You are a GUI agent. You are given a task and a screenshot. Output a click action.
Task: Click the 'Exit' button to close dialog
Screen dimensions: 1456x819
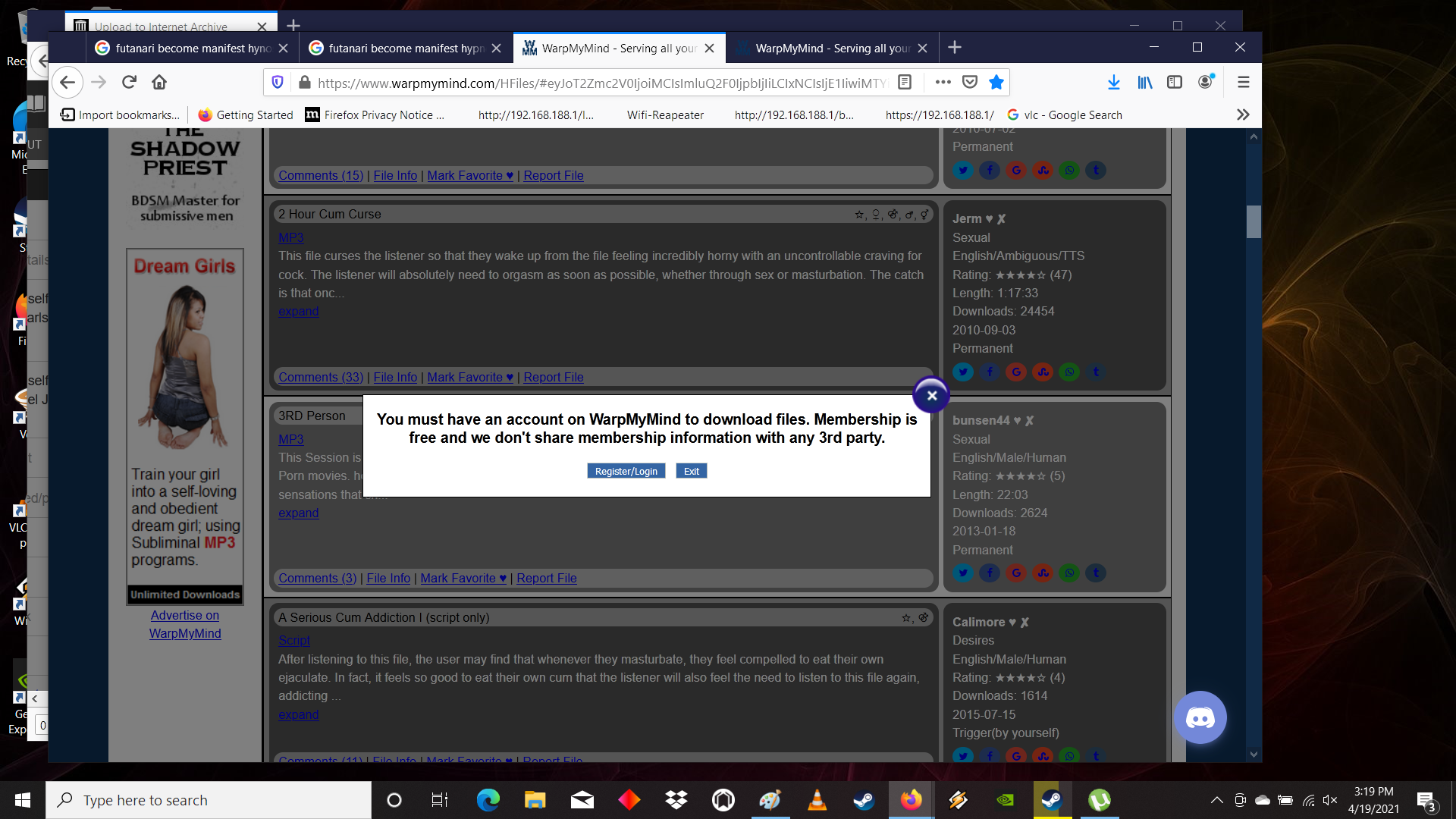(x=691, y=471)
